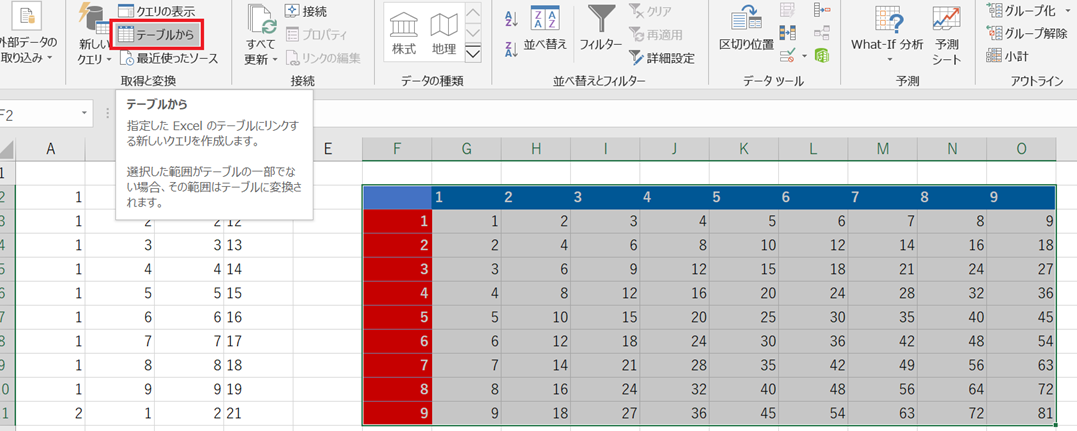
Task: Click the フィルター funnel icon
Action: click(x=602, y=20)
